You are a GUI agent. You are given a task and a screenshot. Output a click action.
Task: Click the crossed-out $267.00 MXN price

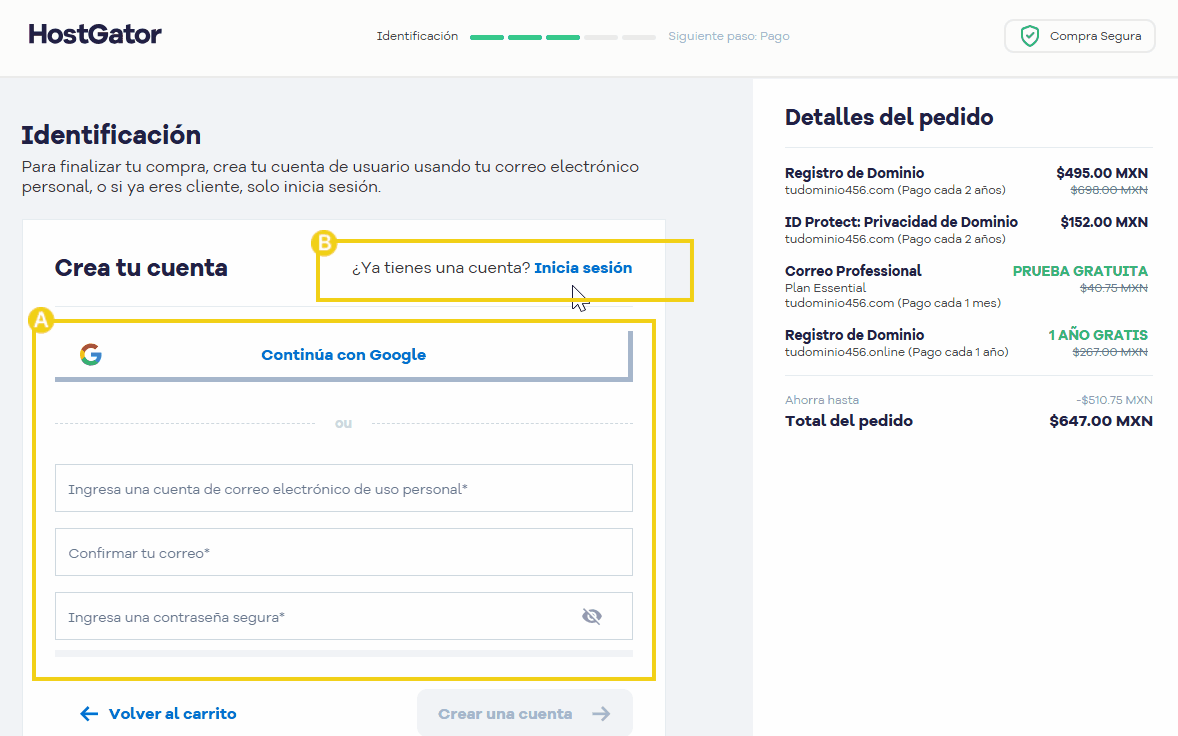tap(1110, 352)
